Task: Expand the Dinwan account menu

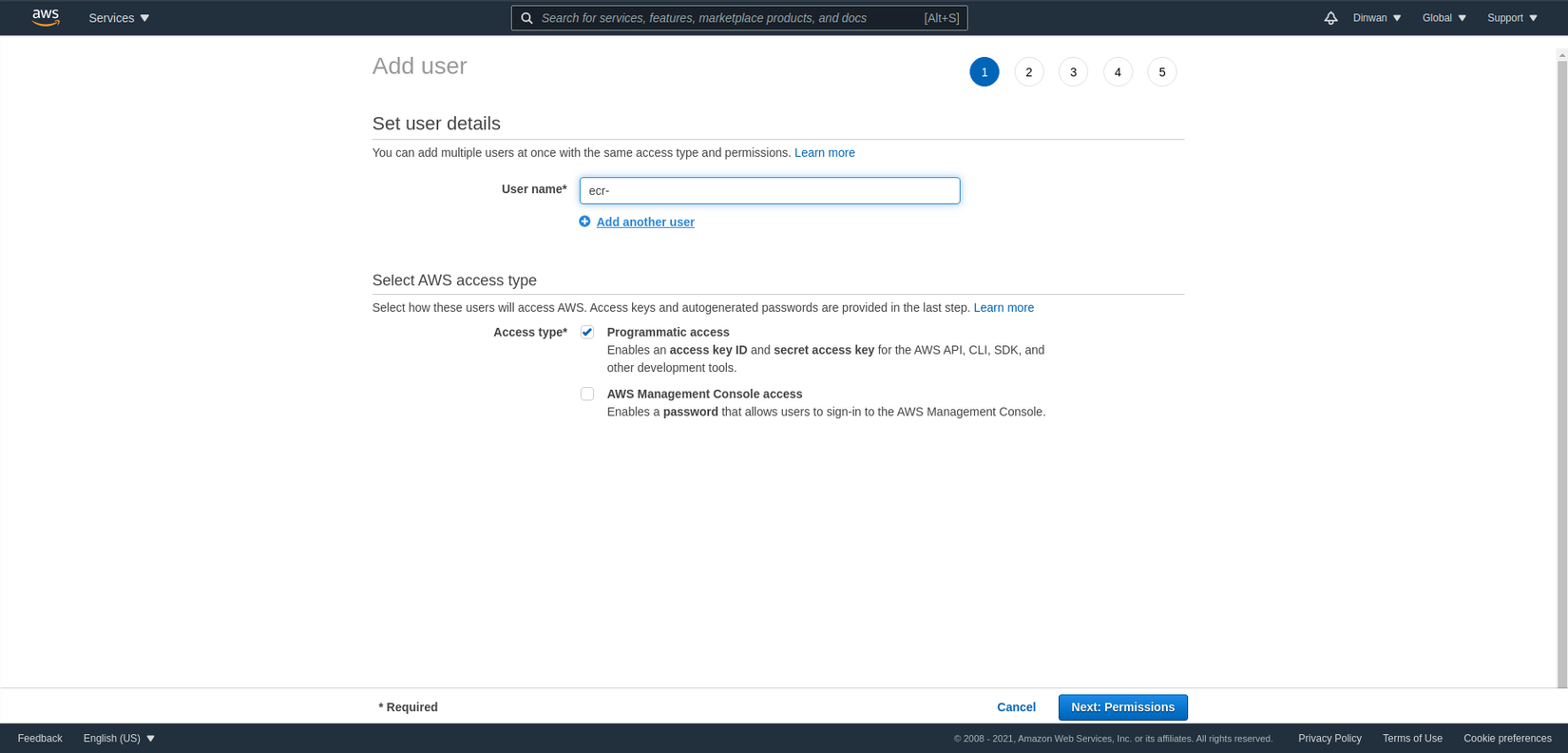Action: pos(1377,18)
